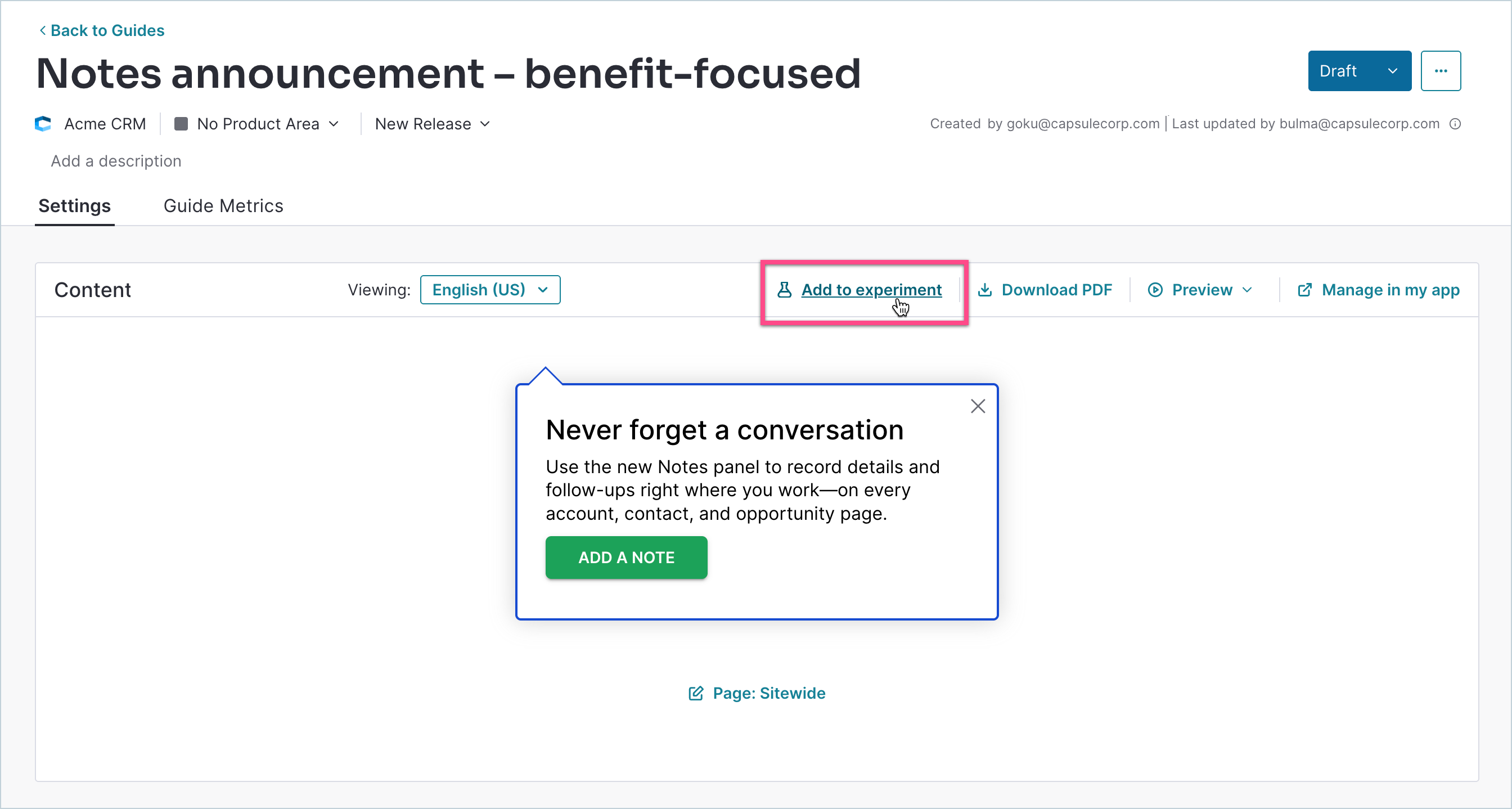Click the external link icon for Manage in my app
The width and height of the screenshot is (1512, 809).
(1304, 289)
